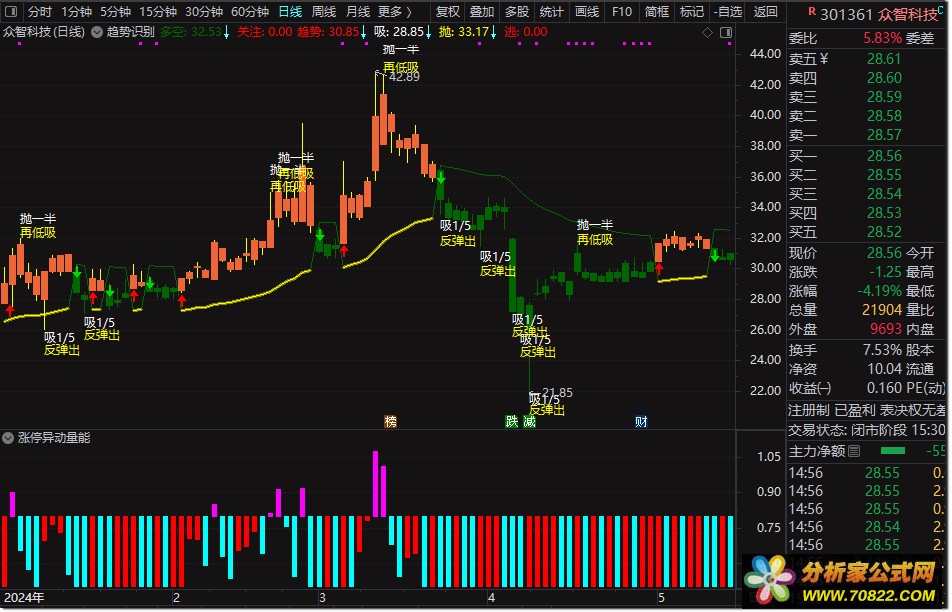Select the 买三 price 28.54
The image size is (952, 612).
(x=884, y=194)
